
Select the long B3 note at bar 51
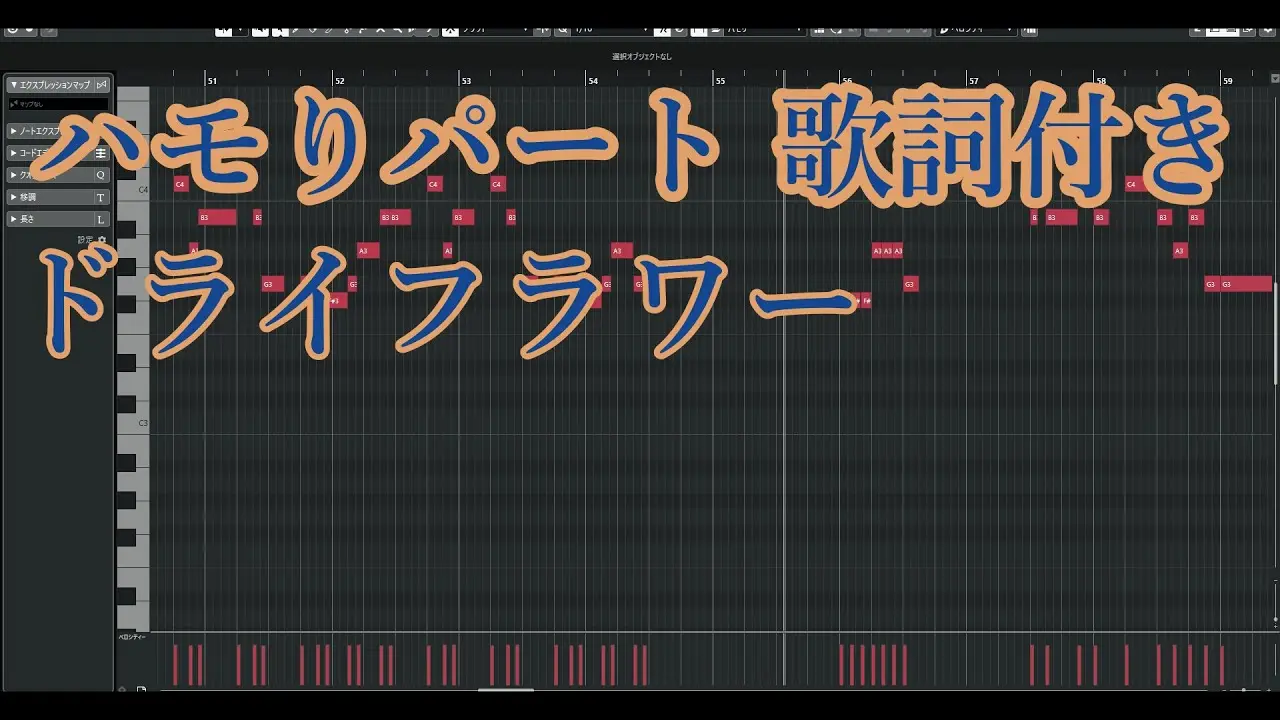[217, 217]
